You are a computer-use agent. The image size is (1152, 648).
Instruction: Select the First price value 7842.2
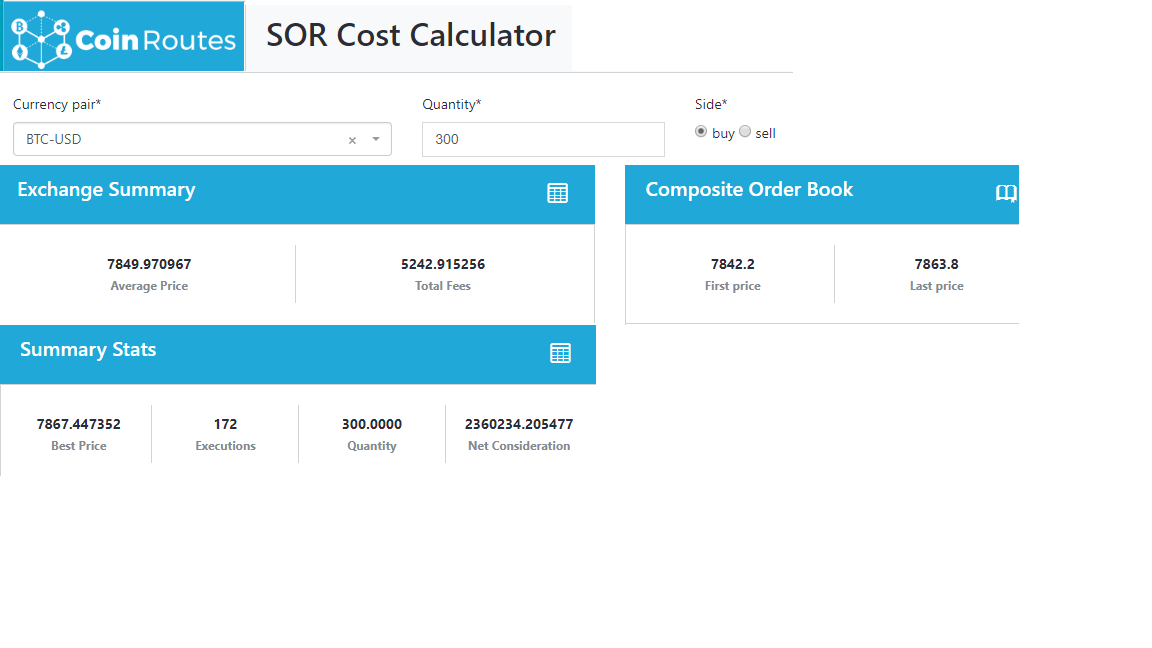732,264
